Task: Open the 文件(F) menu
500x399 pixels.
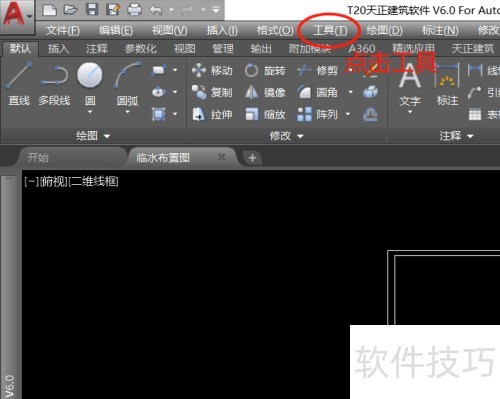Action: [x=63, y=31]
